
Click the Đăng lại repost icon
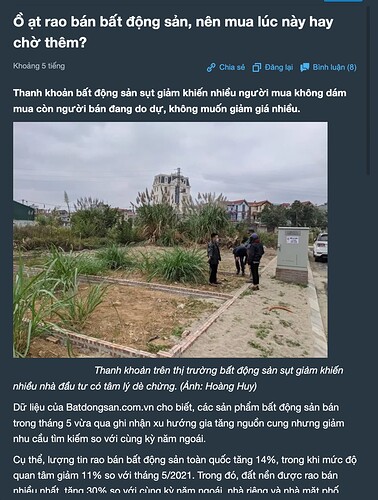click(x=257, y=67)
